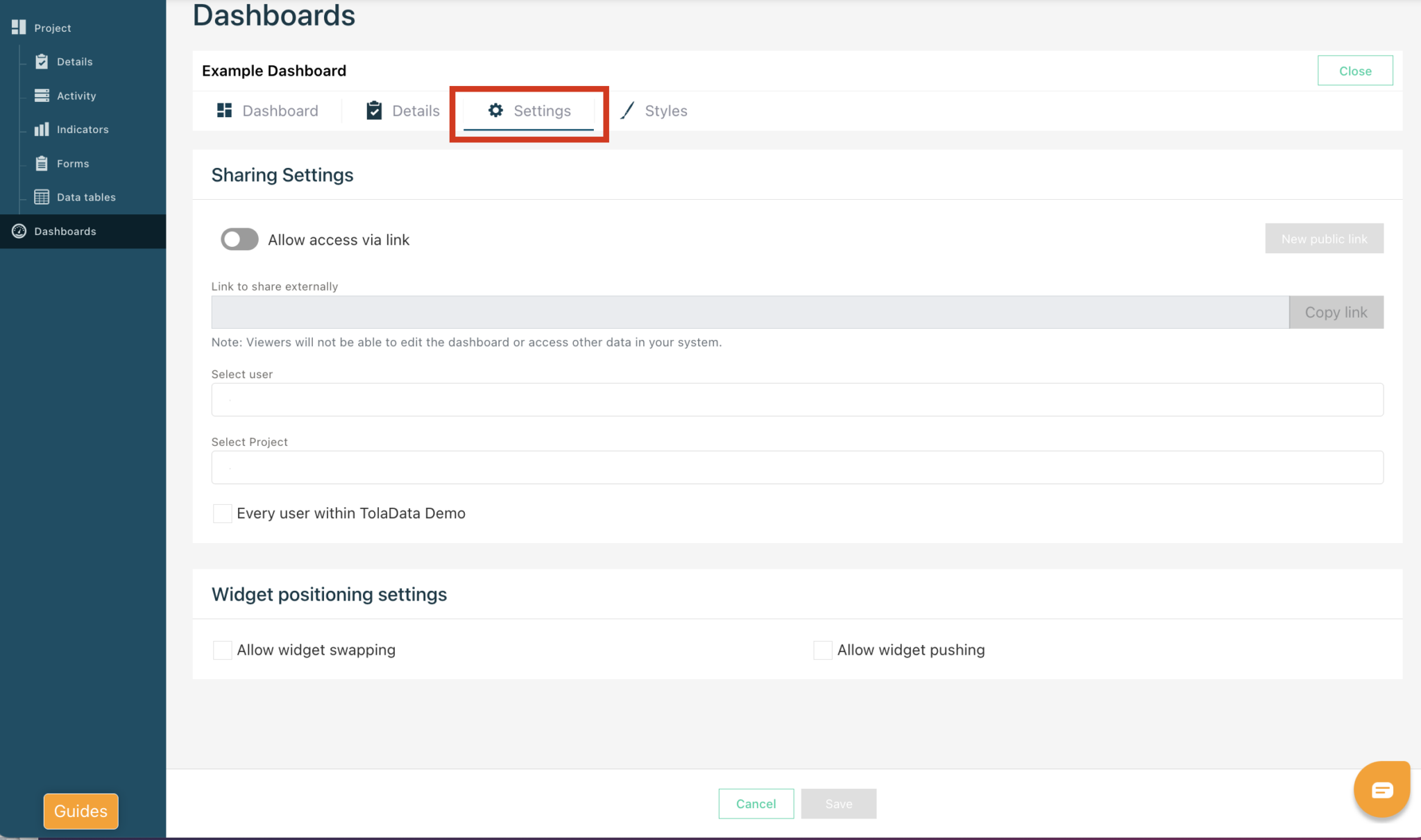Open Forms via its sidebar icon
This screenshot has width=1421, height=840.
(x=42, y=163)
